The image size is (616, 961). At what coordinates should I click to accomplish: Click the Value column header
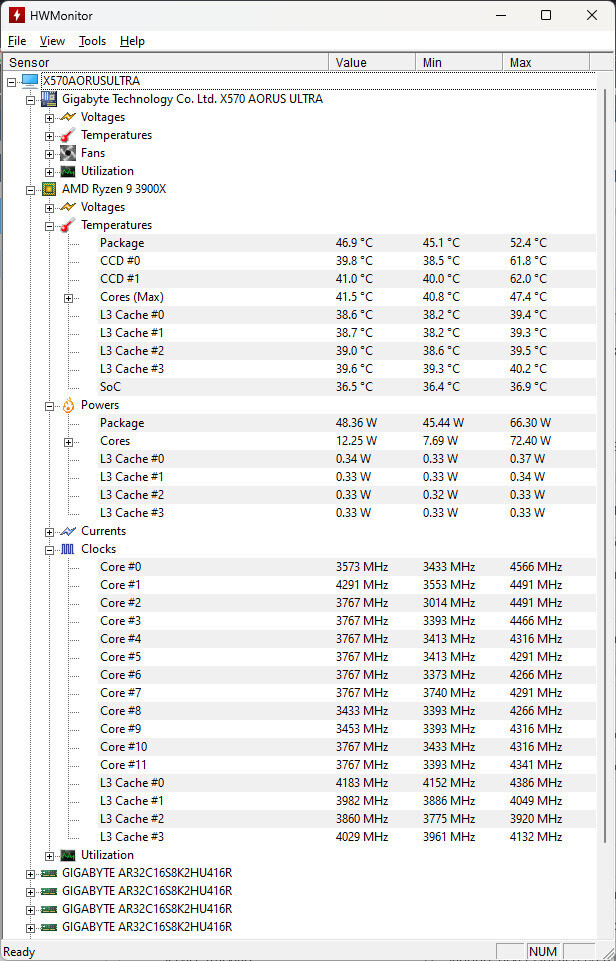tap(372, 63)
